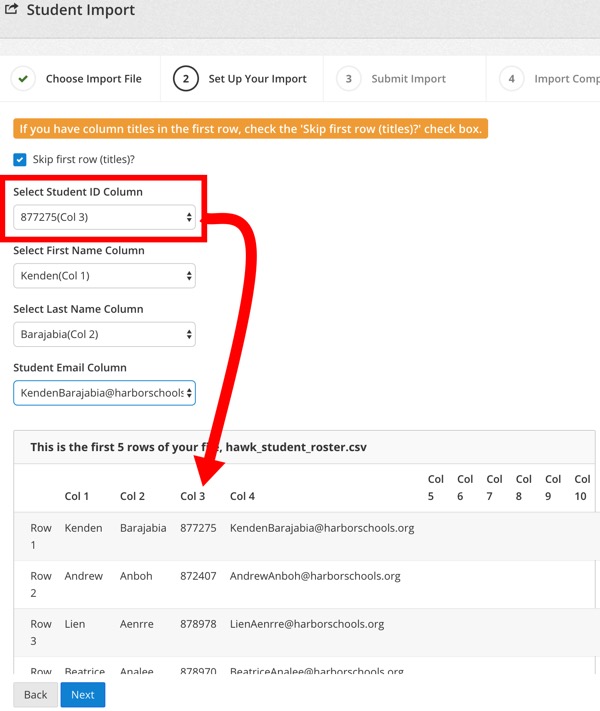Click the Col 2 column header
Image resolution: width=600 pixels, height=711 pixels.
[x=132, y=496]
